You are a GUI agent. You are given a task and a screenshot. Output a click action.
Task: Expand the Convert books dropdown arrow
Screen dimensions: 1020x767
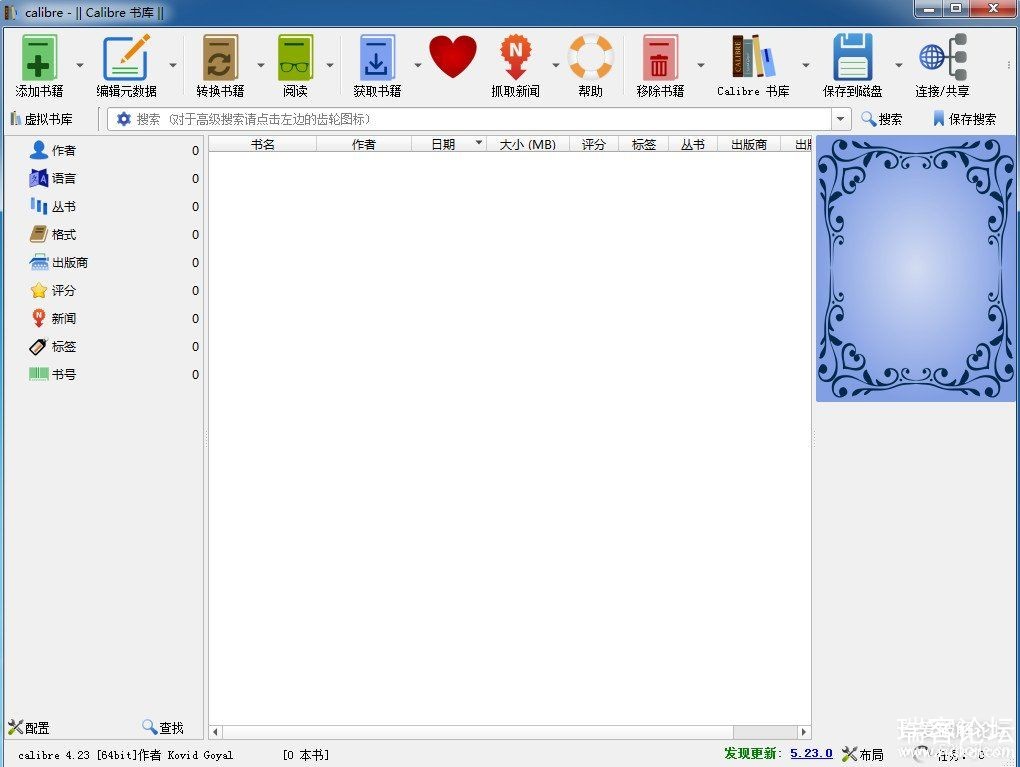coord(261,65)
